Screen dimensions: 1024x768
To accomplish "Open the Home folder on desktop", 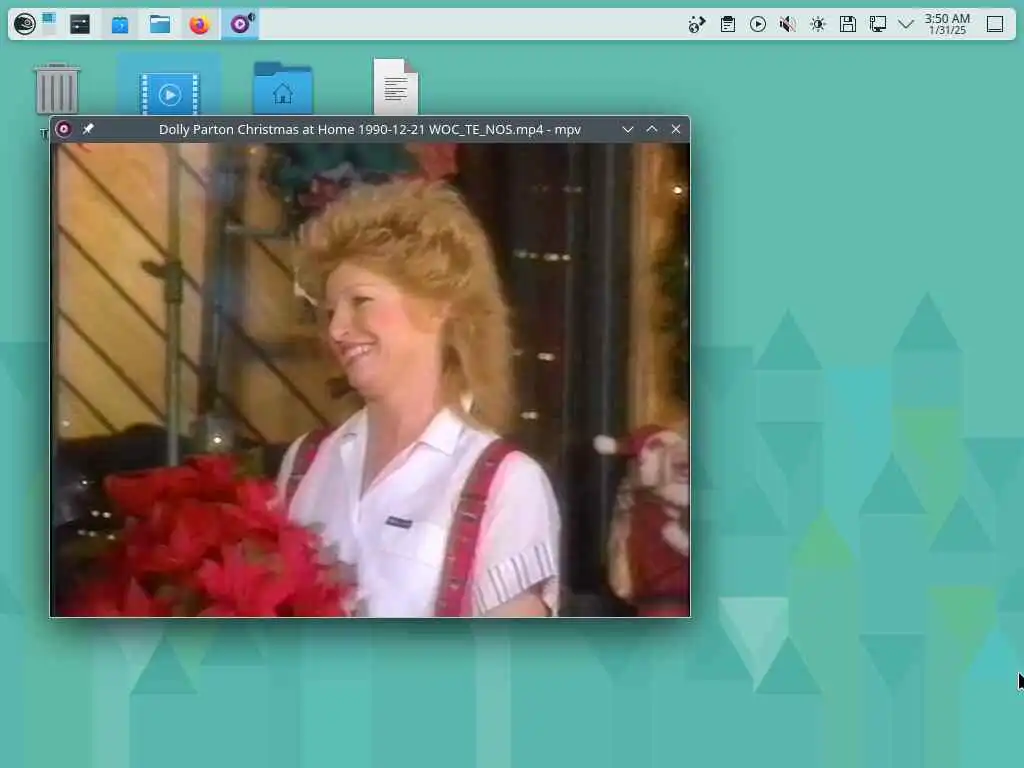I will click(283, 88).
